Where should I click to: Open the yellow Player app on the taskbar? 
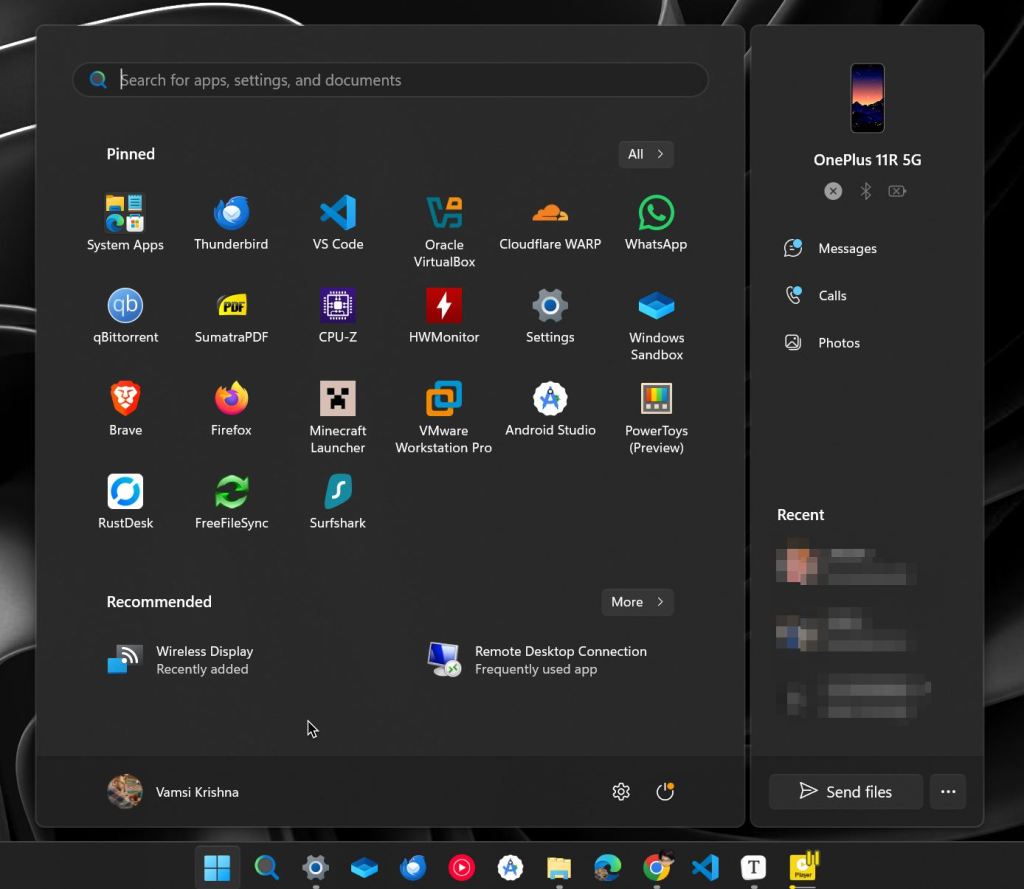pos(803,867)
